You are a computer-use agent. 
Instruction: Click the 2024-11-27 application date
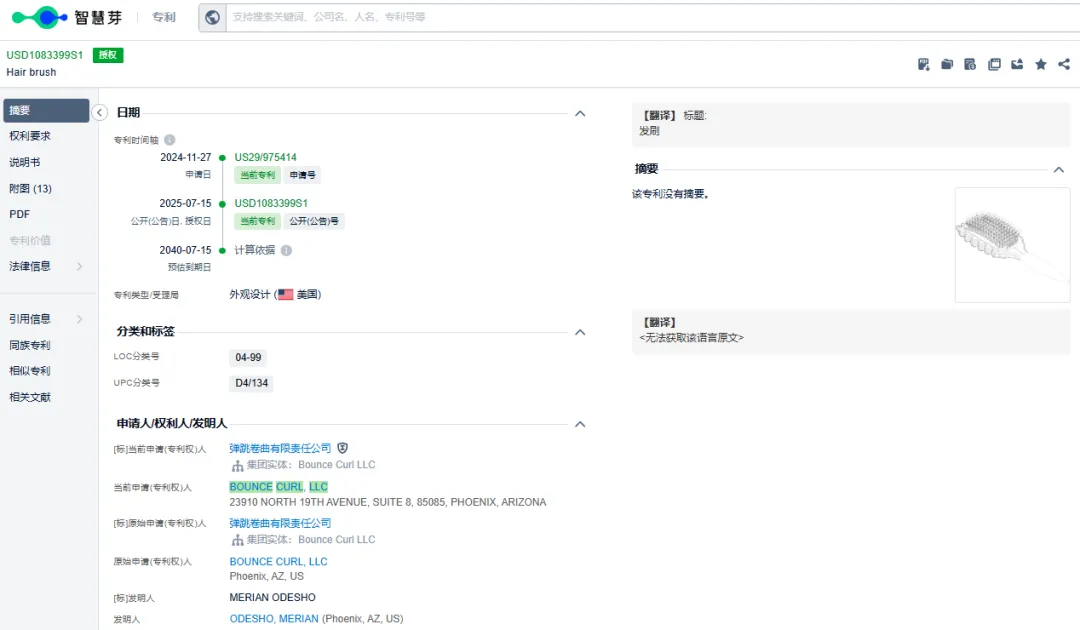click(x=185, y=157)
